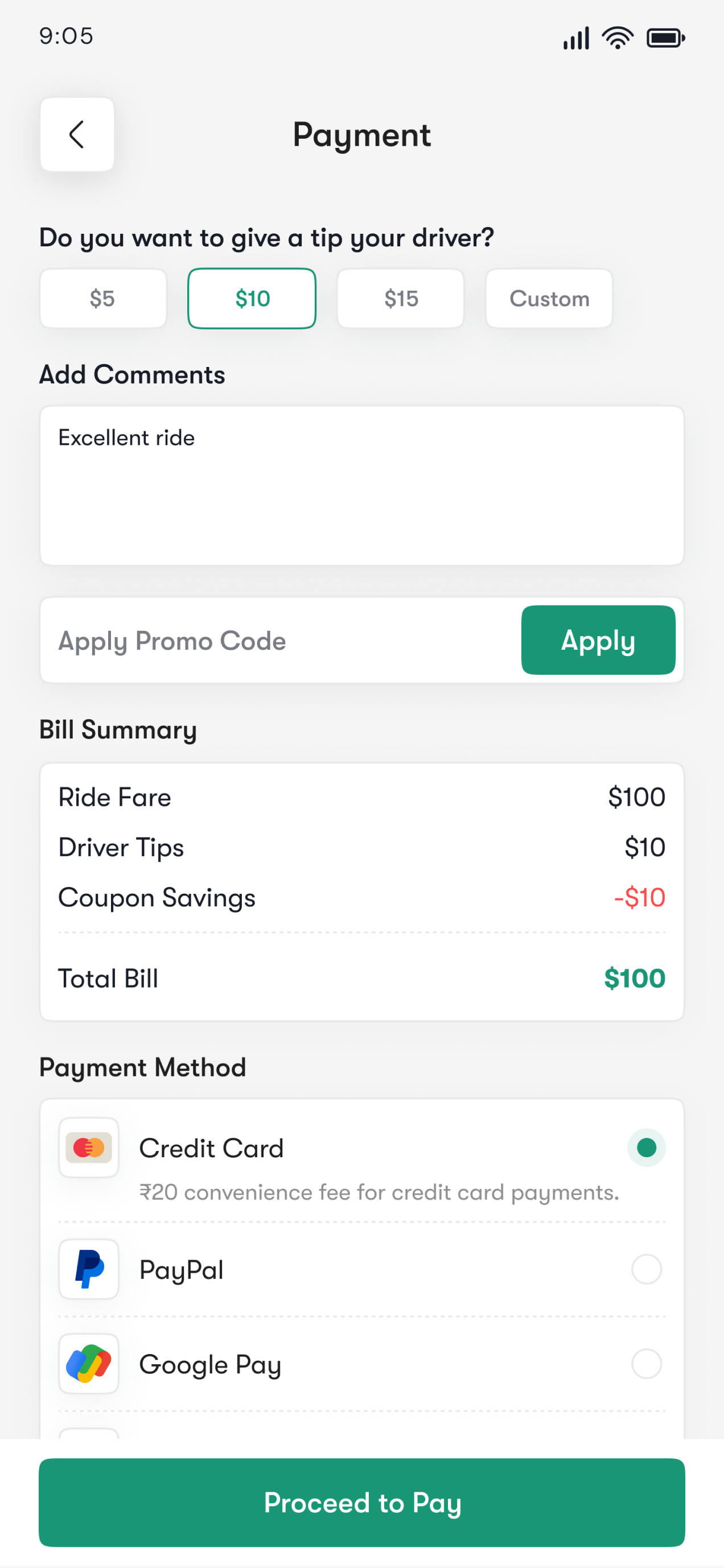Select Google Pay radio button
Viewport: 724px width, 1568px height.
tap(646, 1364)
